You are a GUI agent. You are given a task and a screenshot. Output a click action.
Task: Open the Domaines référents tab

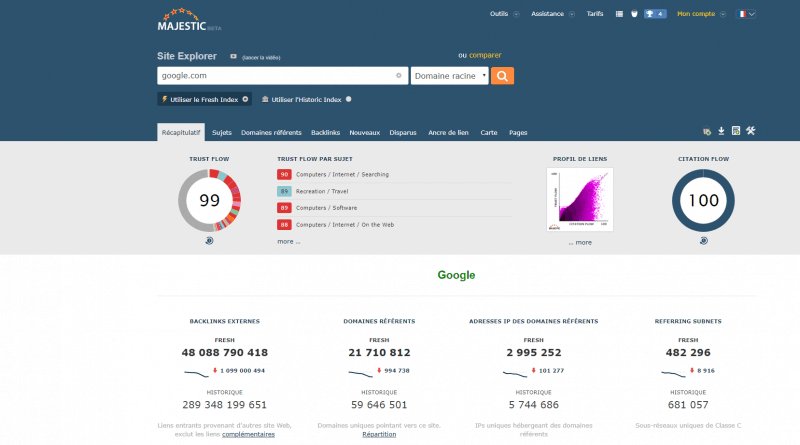271,132
